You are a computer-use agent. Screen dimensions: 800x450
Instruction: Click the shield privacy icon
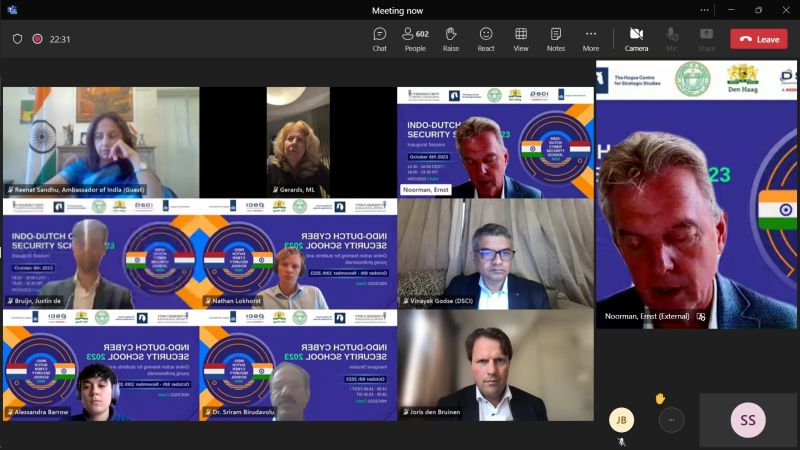tap(17, 39)
